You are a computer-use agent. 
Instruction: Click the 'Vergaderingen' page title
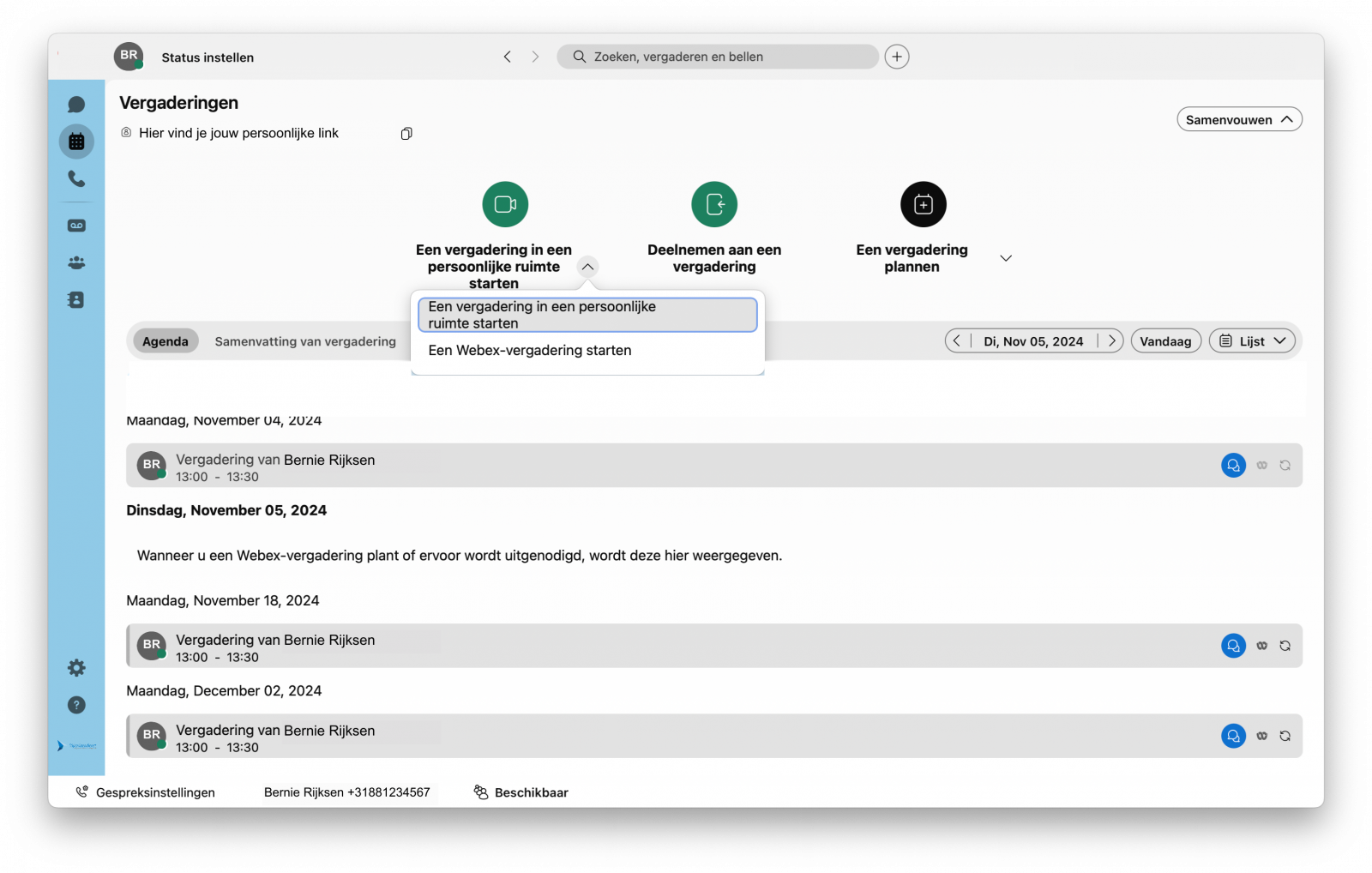pos(179,103)
